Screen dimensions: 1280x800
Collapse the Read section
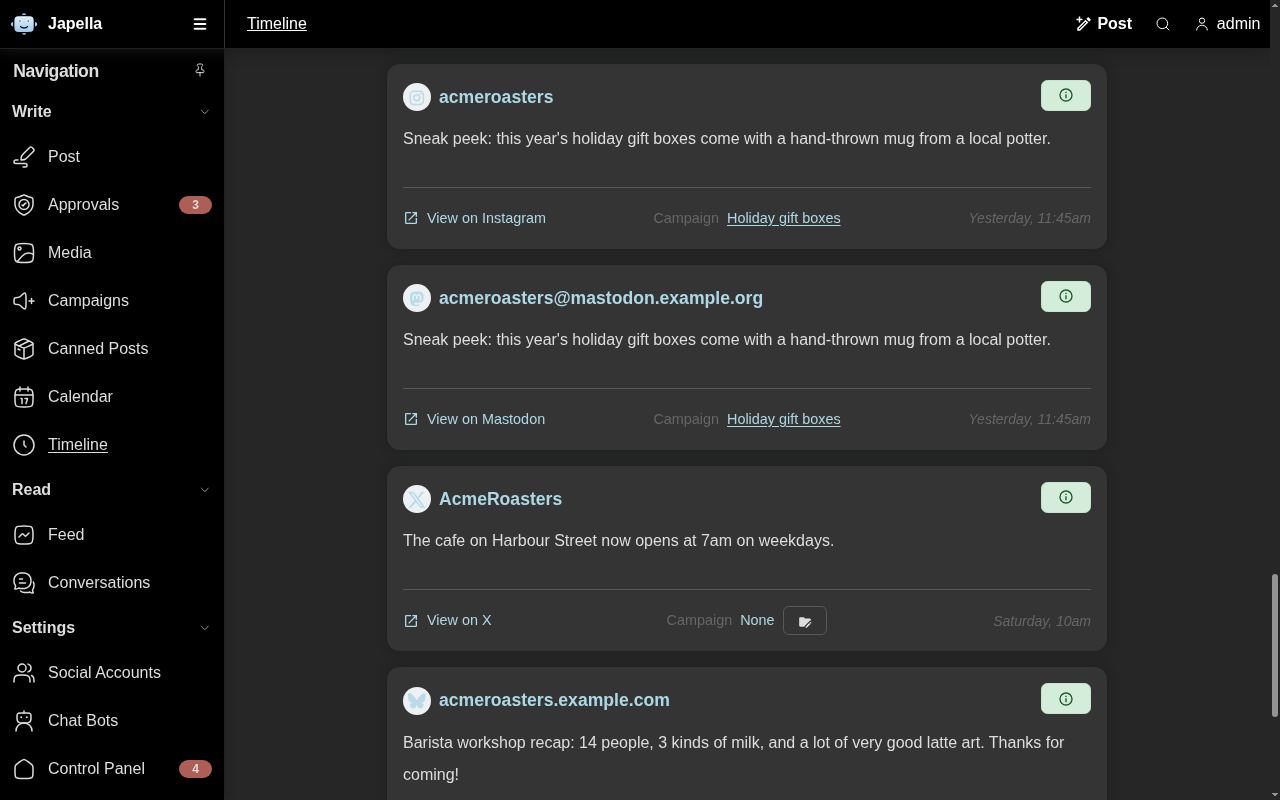pyautogui.click(x=205, y=490)
